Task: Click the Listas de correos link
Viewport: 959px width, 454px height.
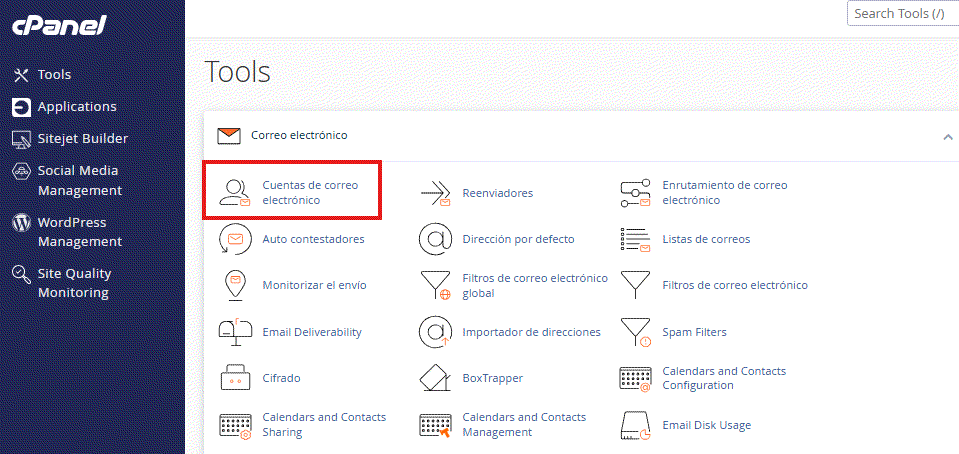Action: click(705, 239)
